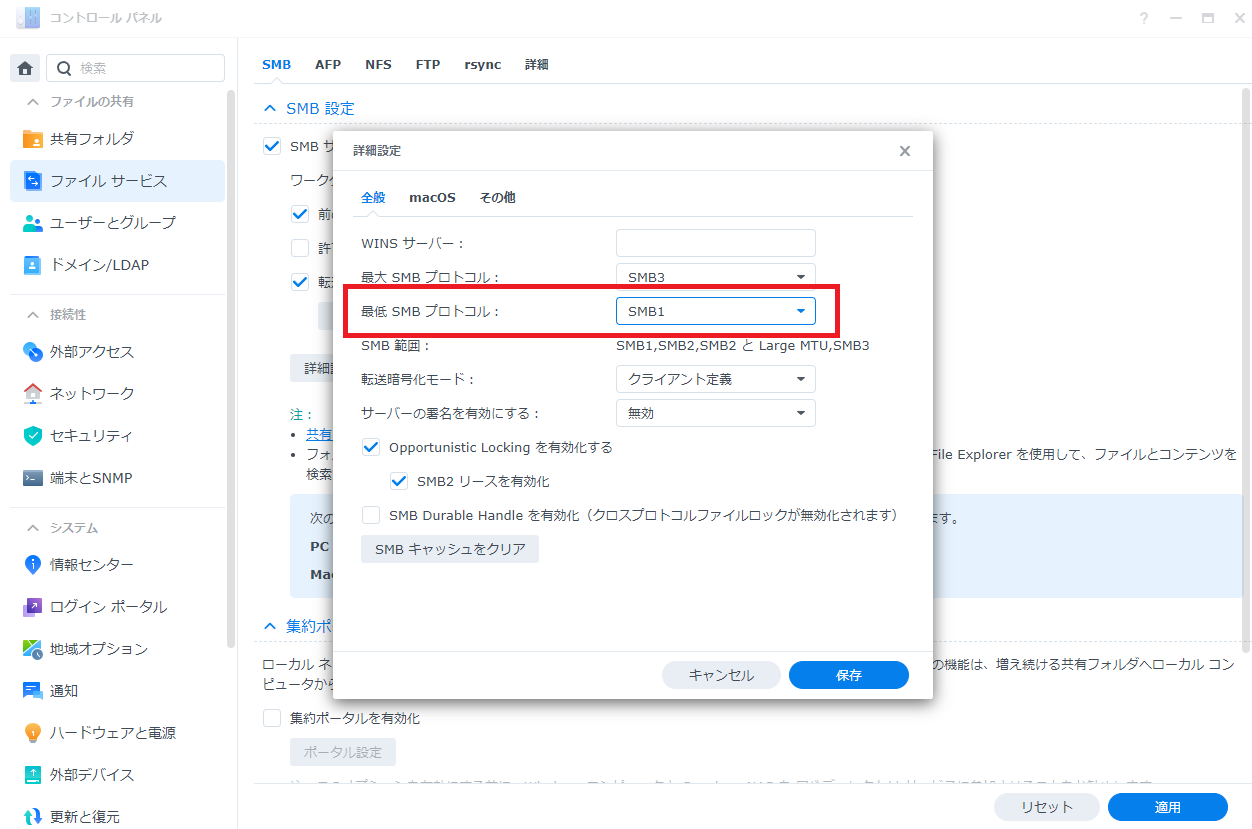Switch to 詳細 top tab

point(537,64)
